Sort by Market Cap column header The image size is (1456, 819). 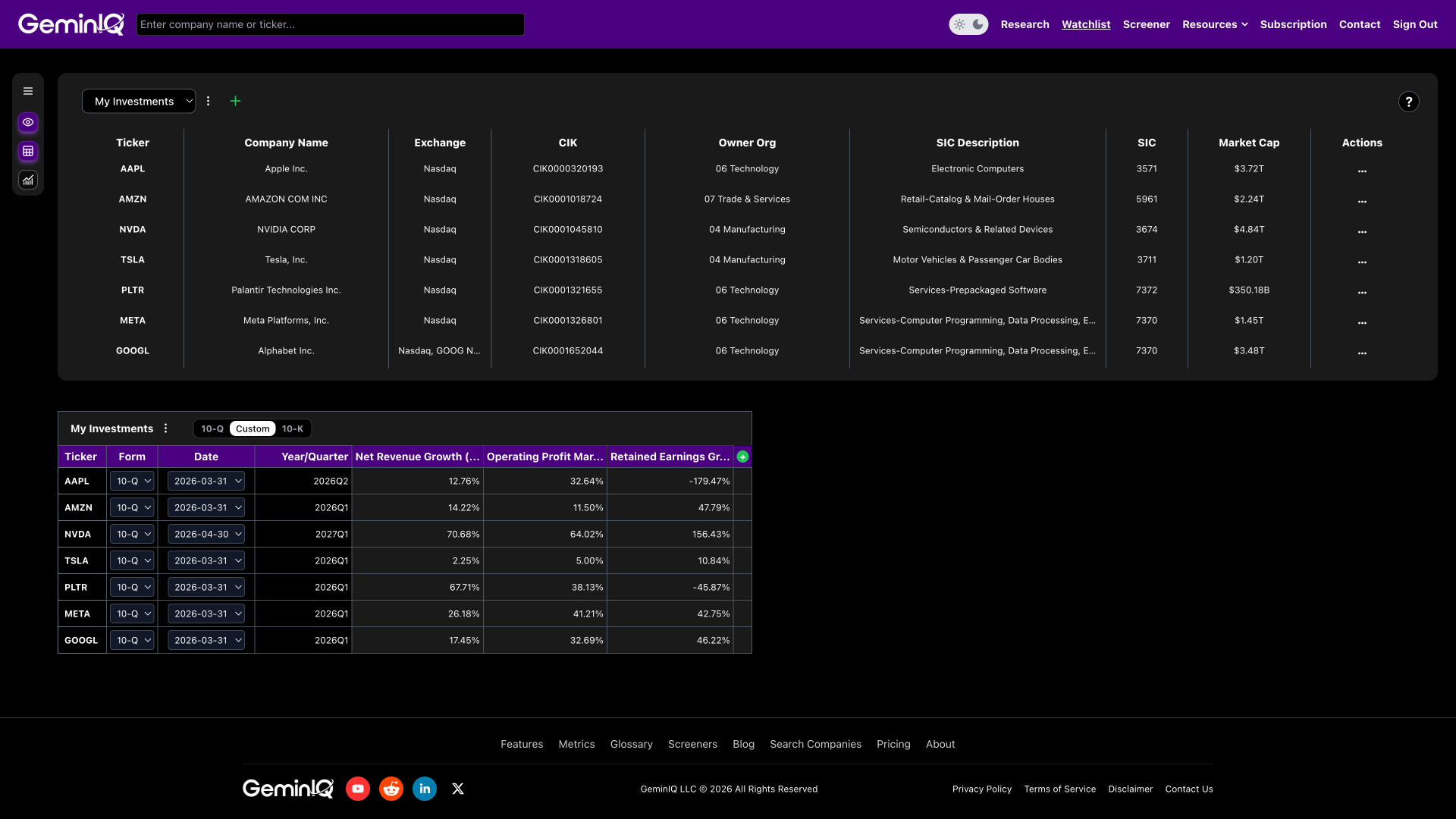pyautogui.click(x=1249, y=143)
